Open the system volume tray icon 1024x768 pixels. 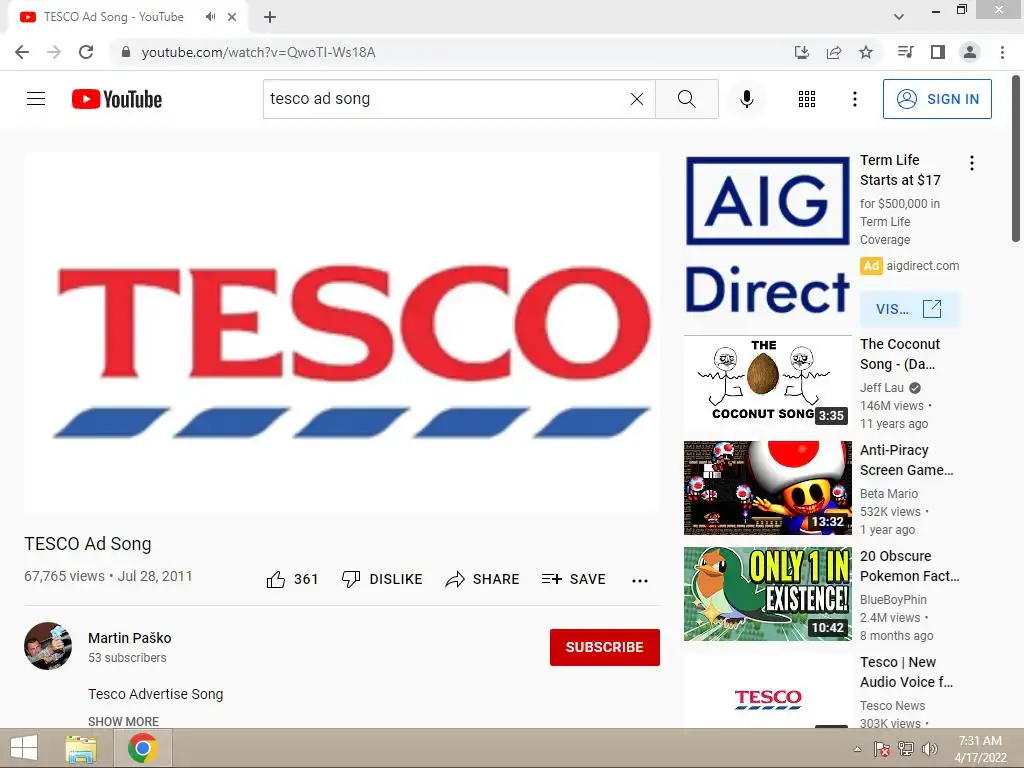(930, 749)
